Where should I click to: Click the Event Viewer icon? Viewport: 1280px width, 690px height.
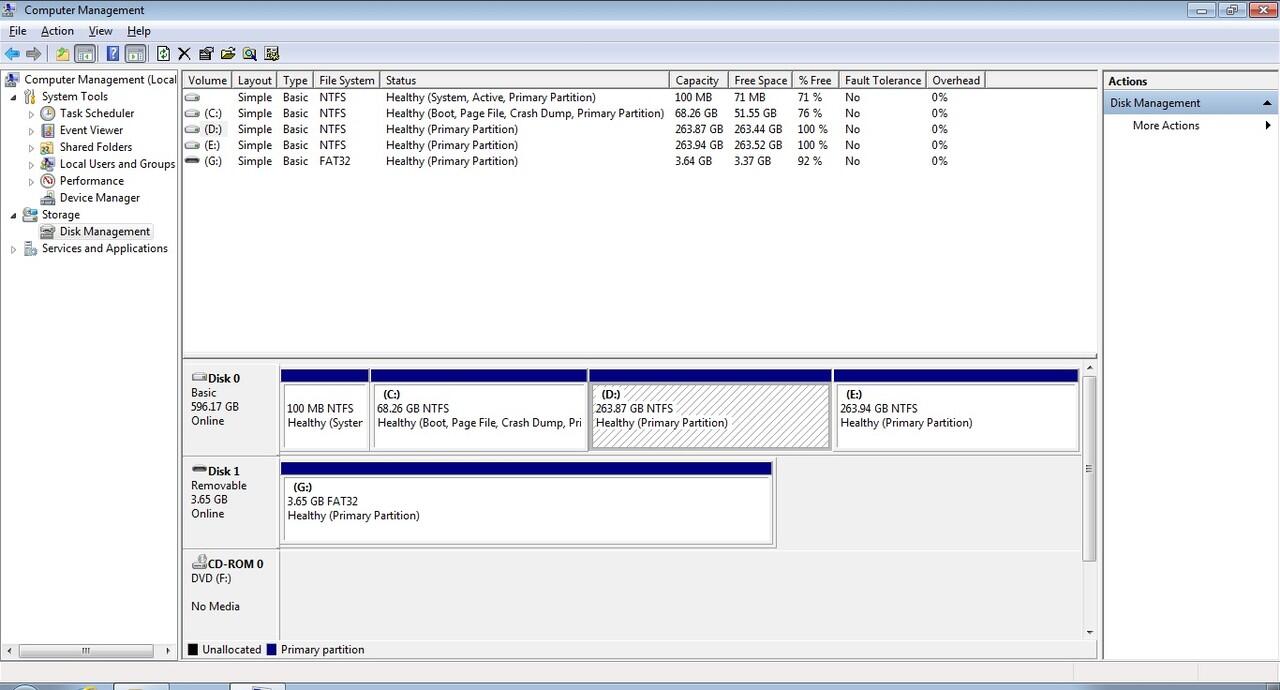click(x=48, y=131)
